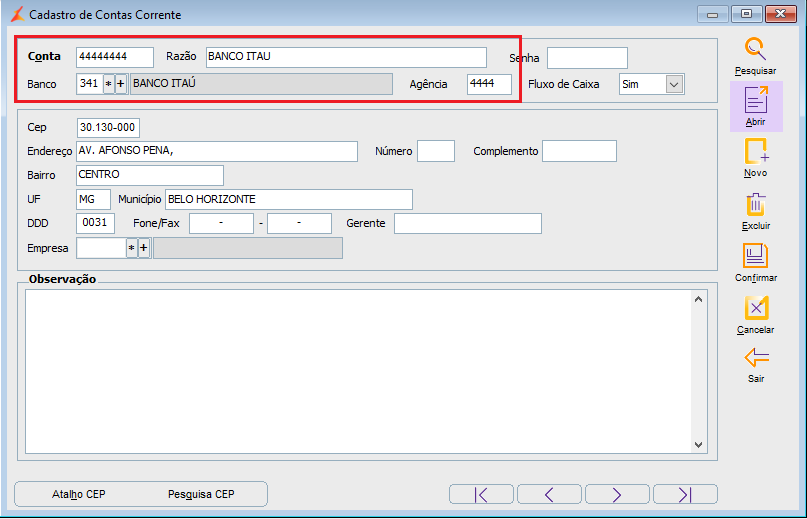Click the Fluxo de Caixa label

point(564,84)
